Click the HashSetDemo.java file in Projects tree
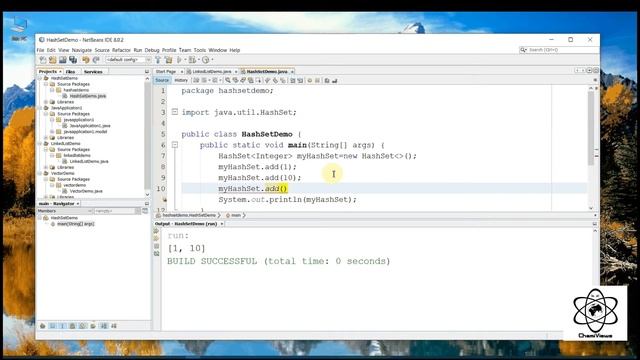 87,96
